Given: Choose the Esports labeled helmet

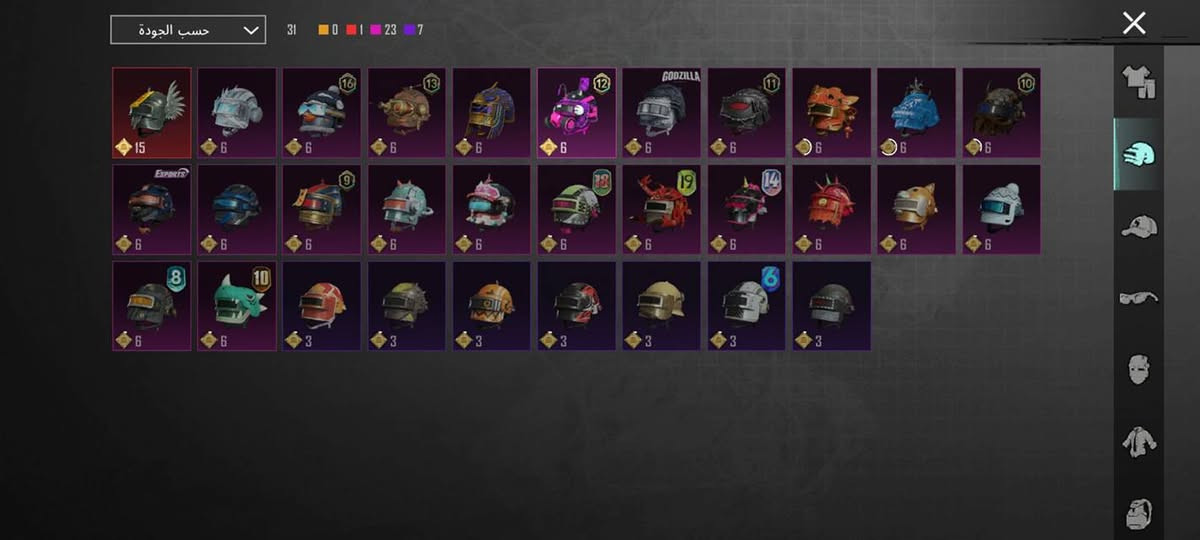Looking at the screenshot, I should [x=151, y=210].
